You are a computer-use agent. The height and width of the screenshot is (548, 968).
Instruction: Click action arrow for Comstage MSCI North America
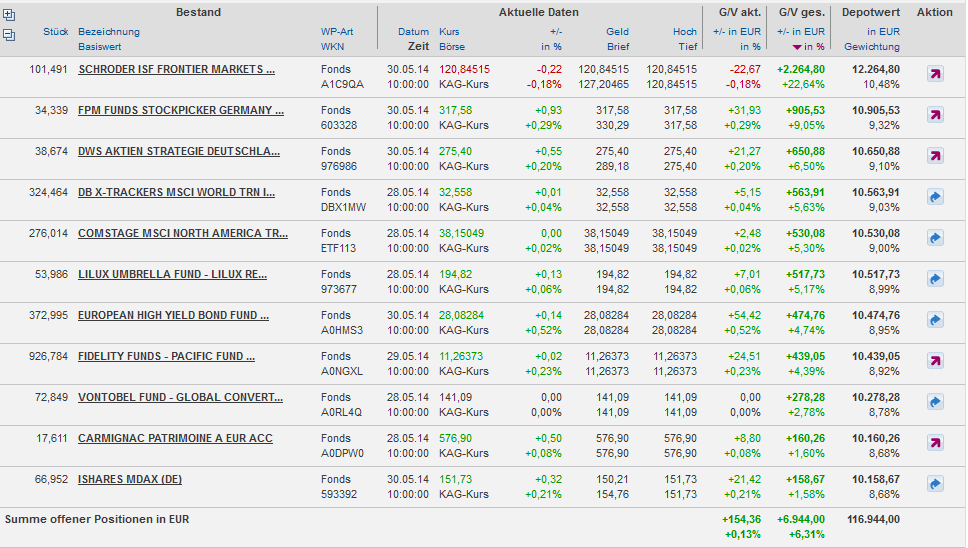[935, 238]
